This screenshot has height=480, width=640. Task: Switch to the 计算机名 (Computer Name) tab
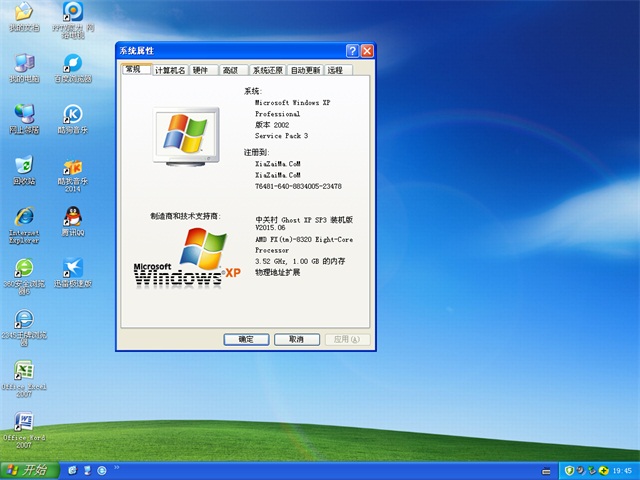pos(170,70)
